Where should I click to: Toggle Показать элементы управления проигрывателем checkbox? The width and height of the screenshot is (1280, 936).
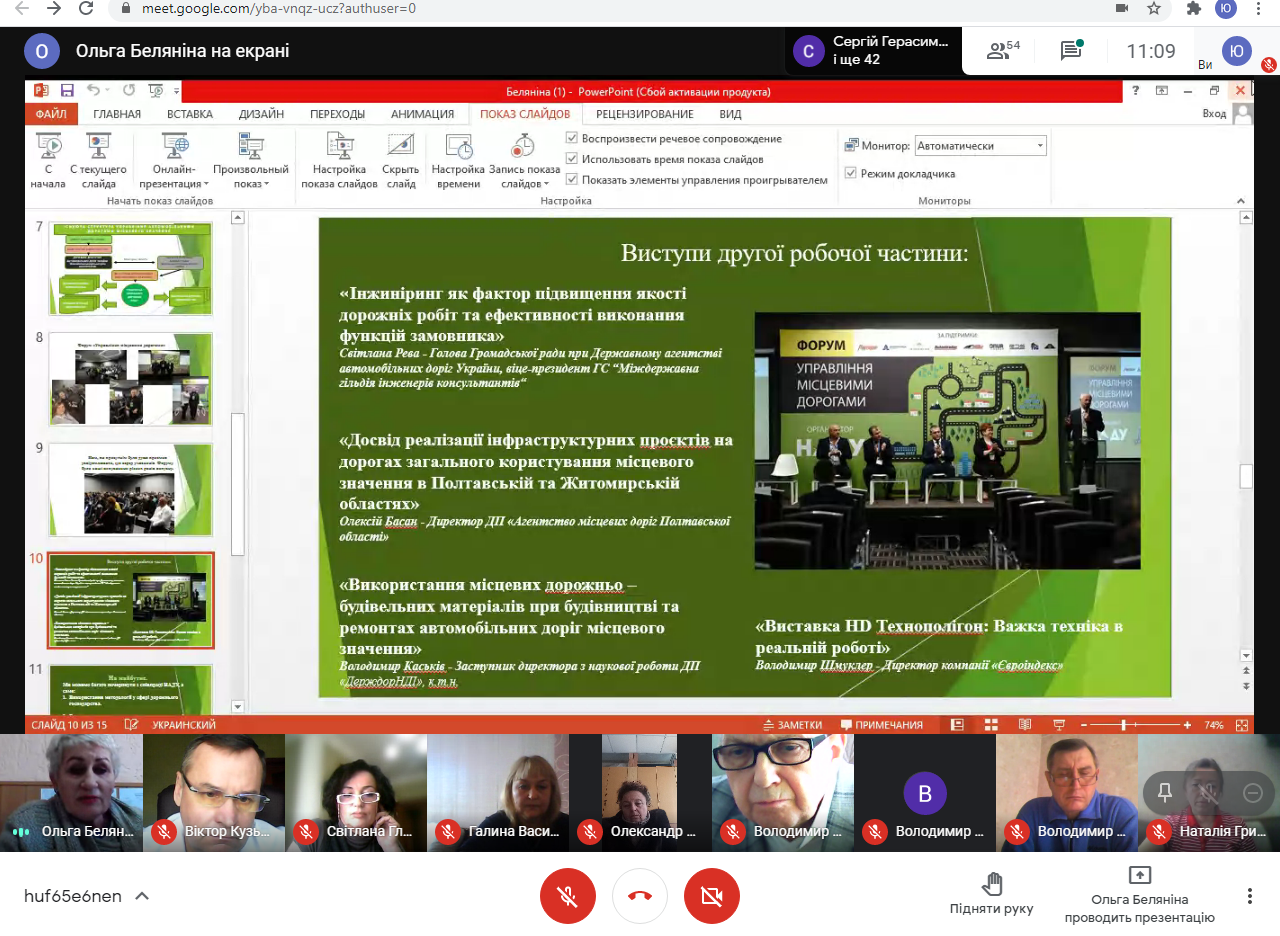(x=572, y=180)
